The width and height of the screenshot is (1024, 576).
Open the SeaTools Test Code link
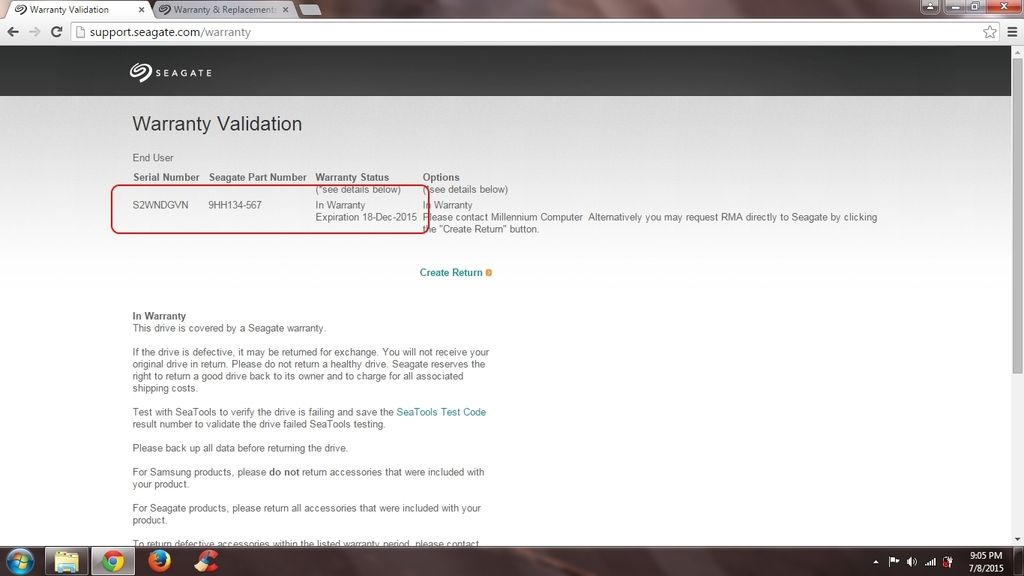(x=441, y=412)
